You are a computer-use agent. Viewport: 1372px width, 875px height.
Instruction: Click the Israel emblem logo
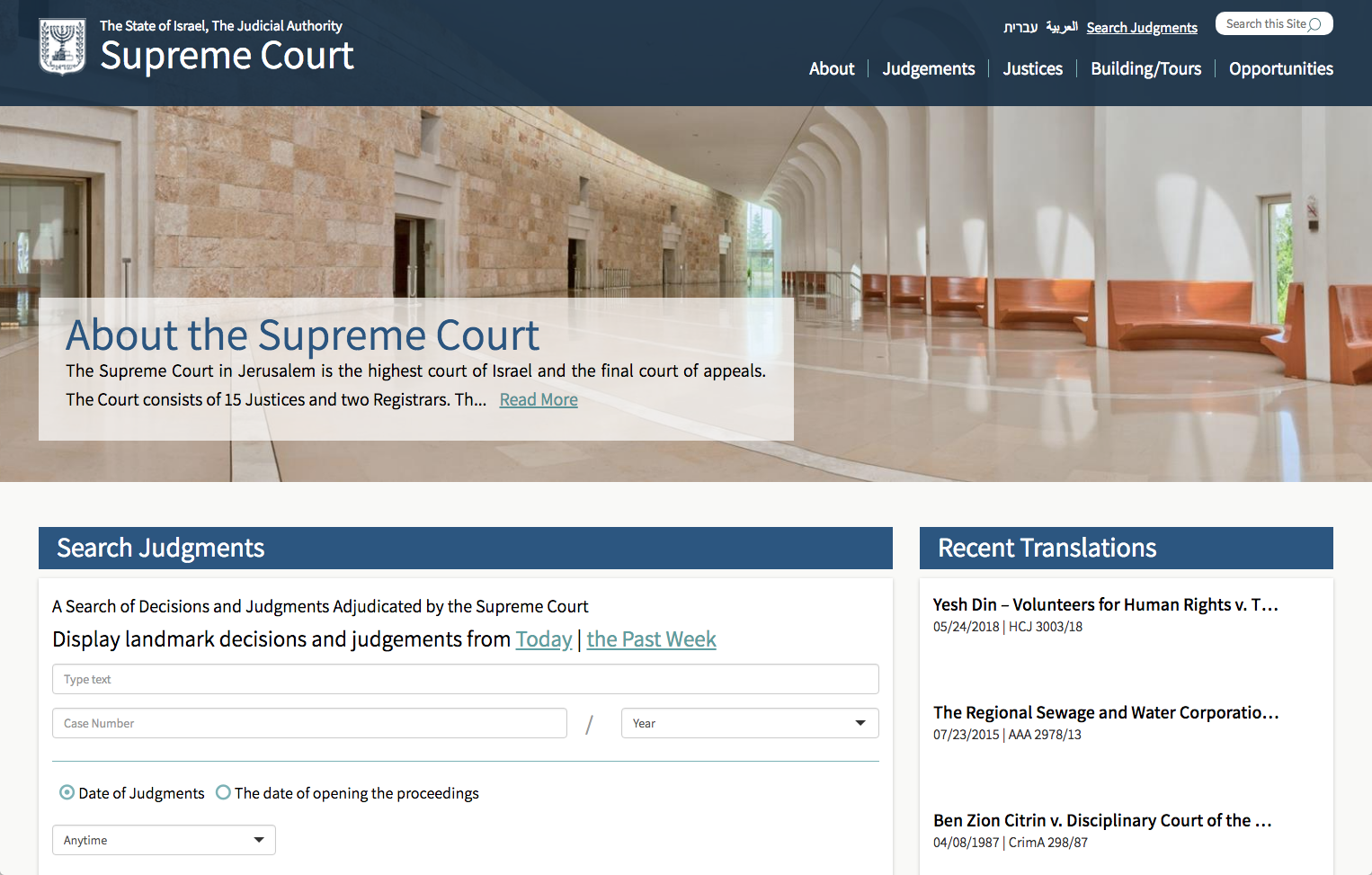[x=62, y=47]
